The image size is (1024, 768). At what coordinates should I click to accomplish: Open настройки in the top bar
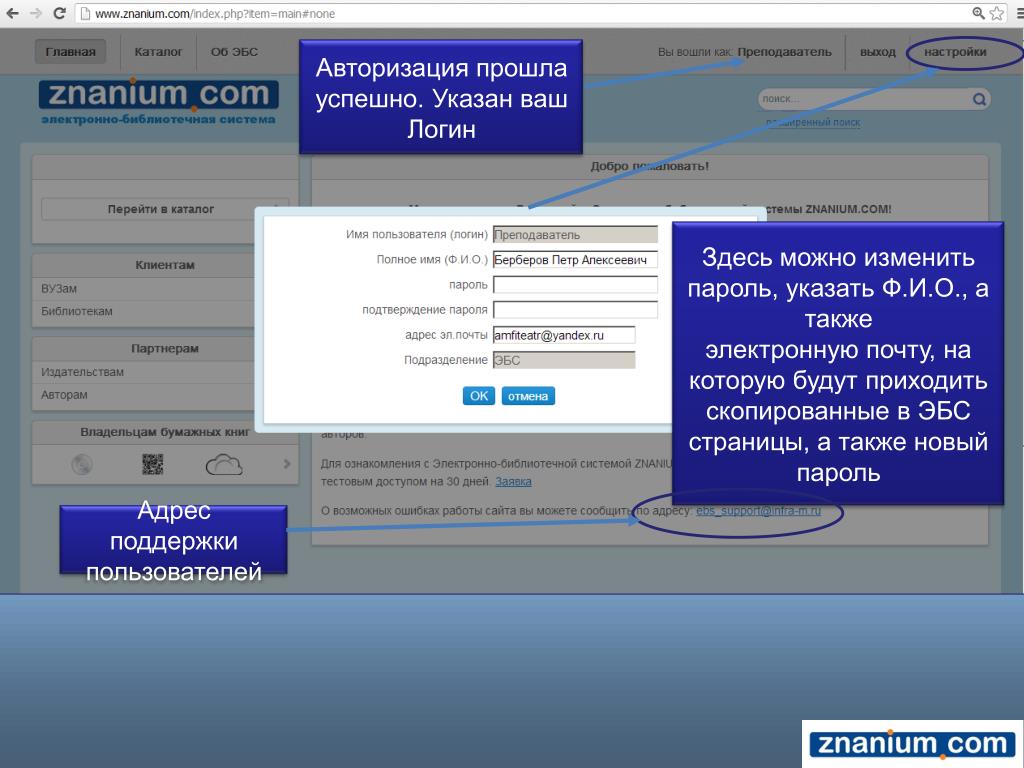[x=955, y=52]
